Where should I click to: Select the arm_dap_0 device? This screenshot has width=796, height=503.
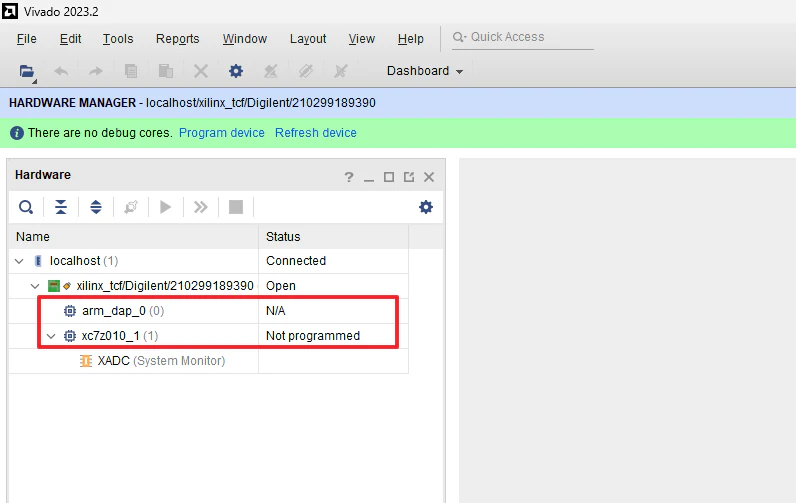click(x=123, y=311)
